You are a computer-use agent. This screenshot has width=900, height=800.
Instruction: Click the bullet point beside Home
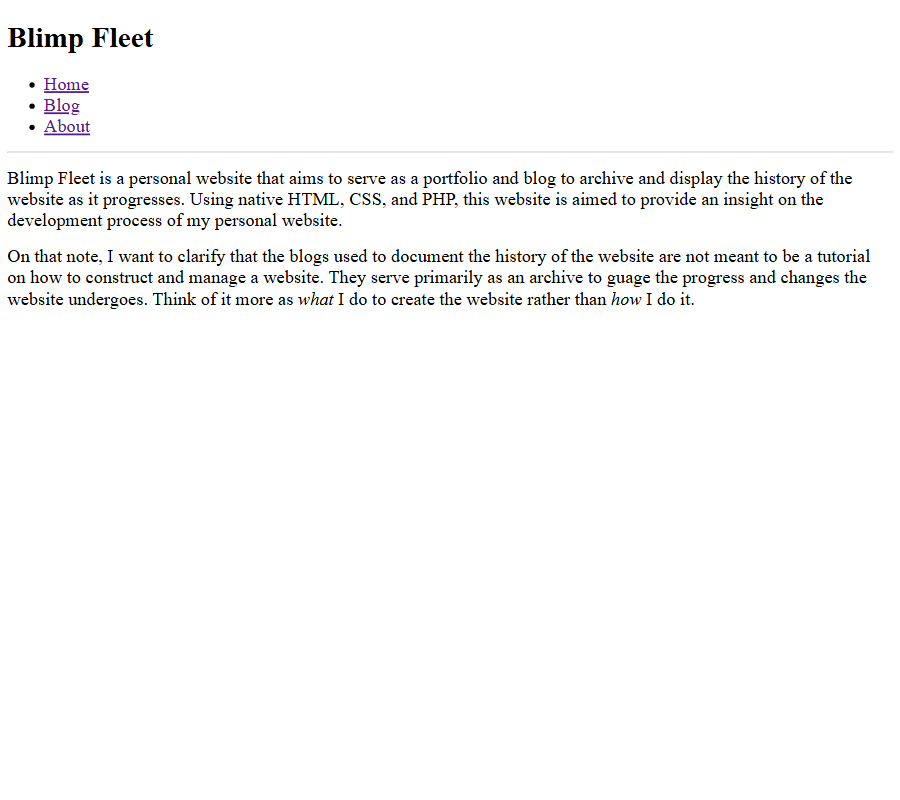[34, 86]
